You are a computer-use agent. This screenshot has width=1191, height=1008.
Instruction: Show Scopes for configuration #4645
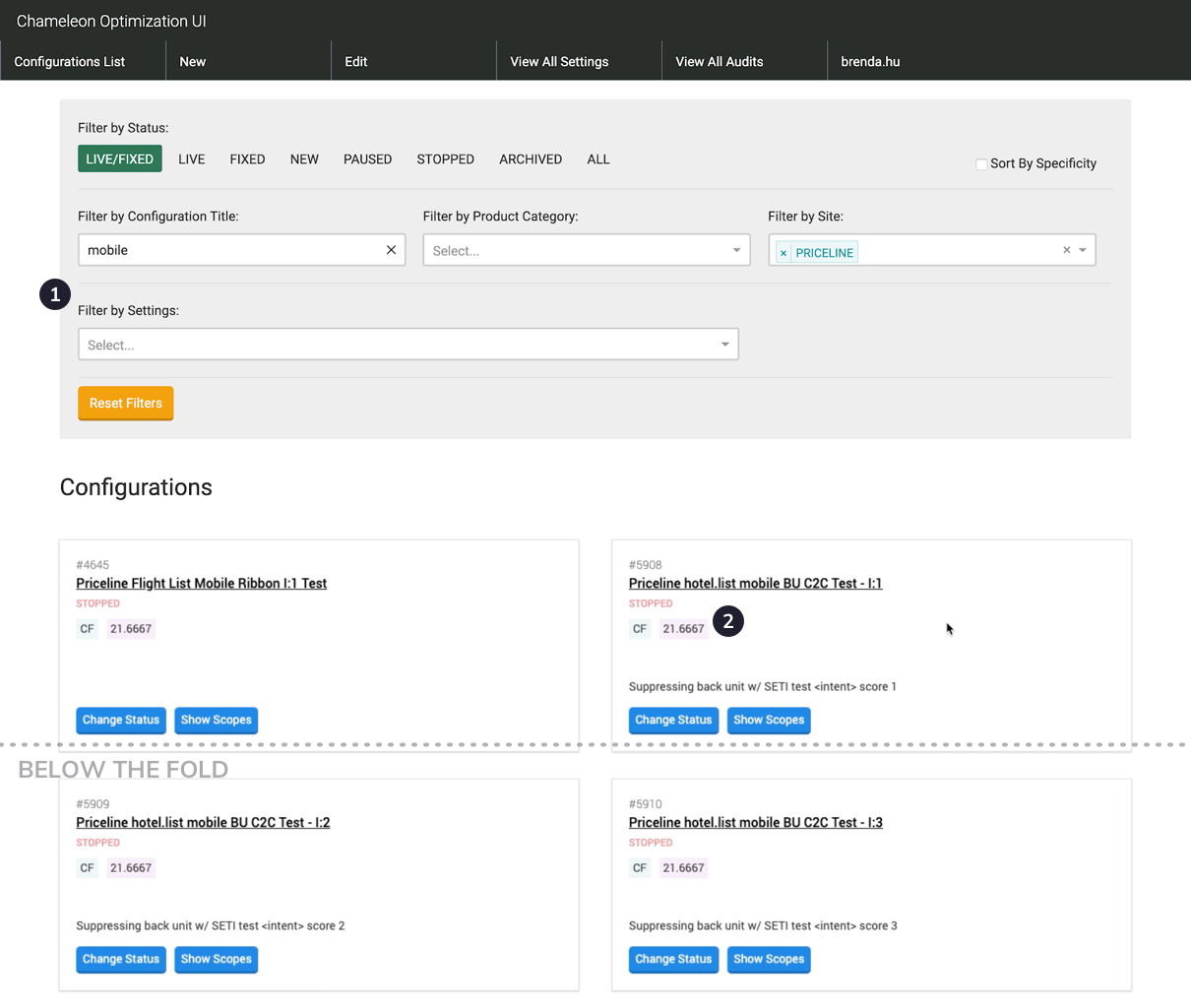[217, 720]
